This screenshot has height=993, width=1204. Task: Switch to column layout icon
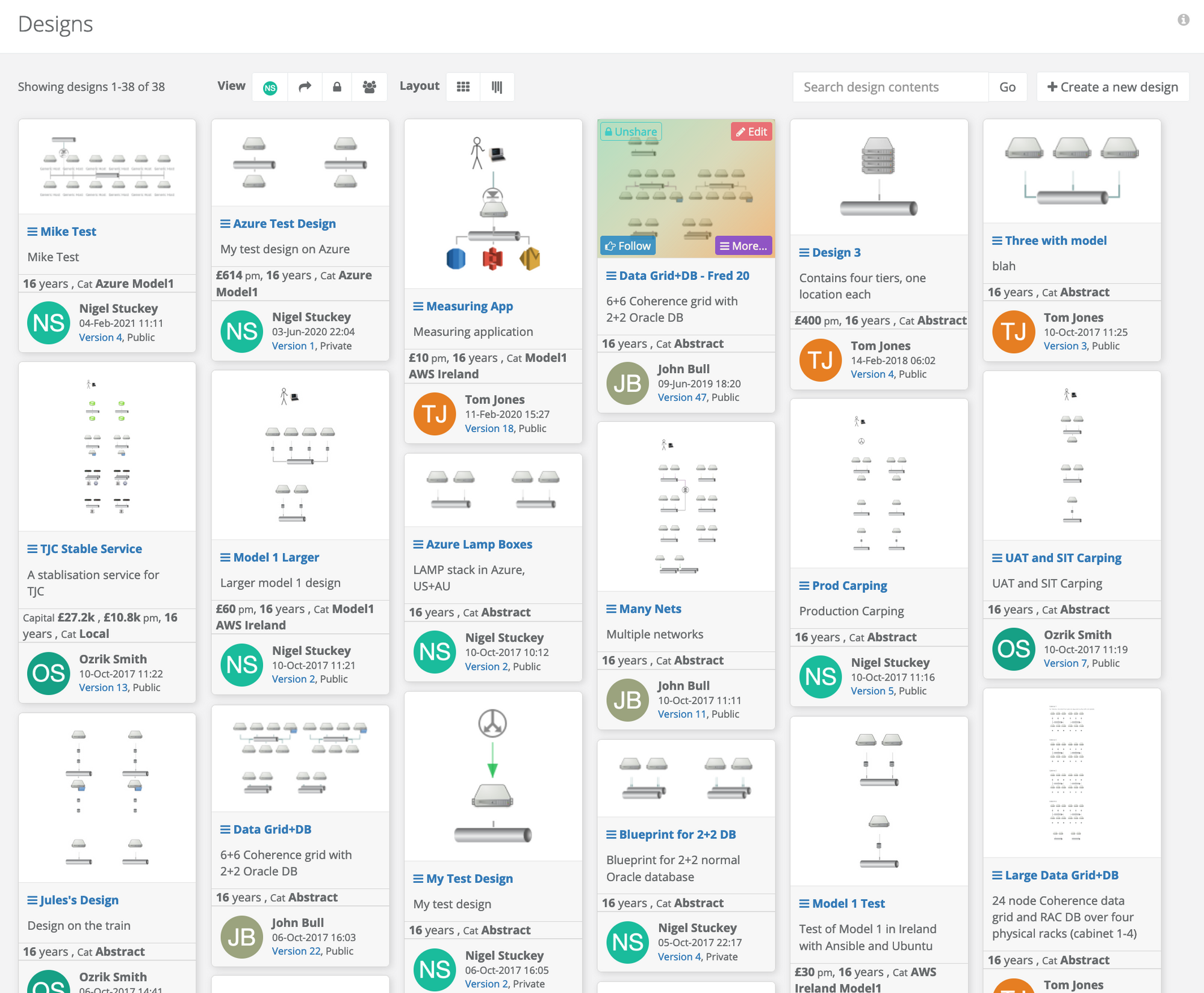coord(497,87)
